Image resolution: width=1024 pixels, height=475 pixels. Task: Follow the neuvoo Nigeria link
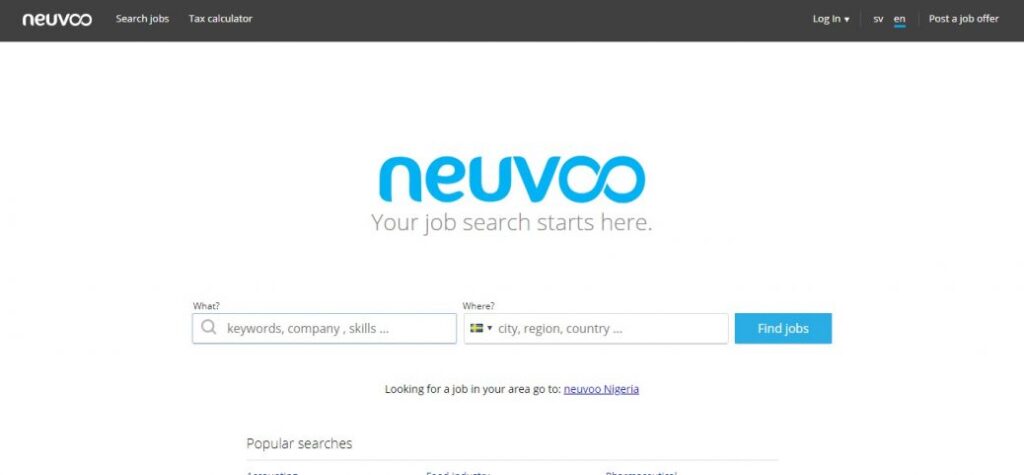[x=601, y=389]
